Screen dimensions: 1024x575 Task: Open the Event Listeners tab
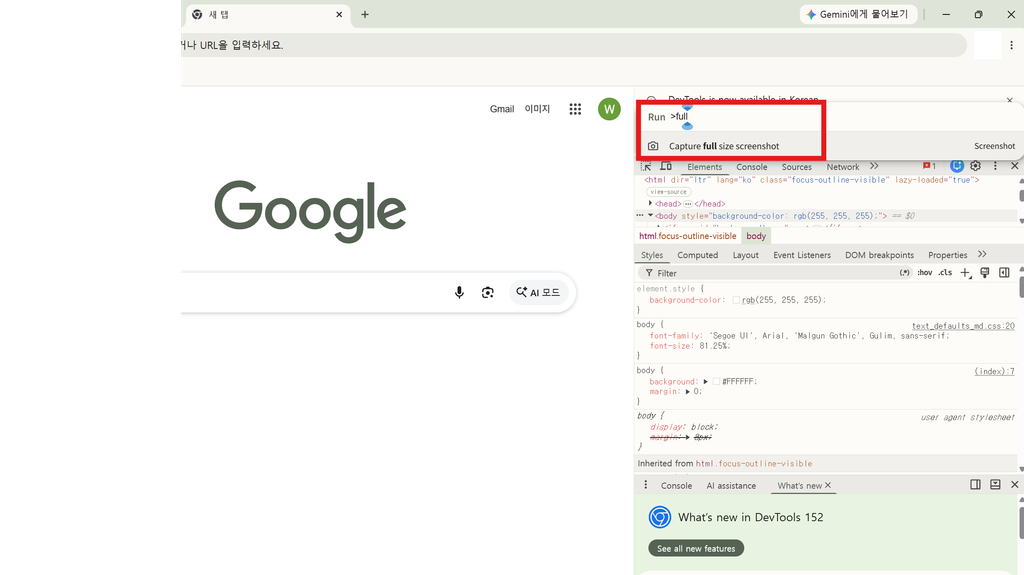(x=802, y=255)
